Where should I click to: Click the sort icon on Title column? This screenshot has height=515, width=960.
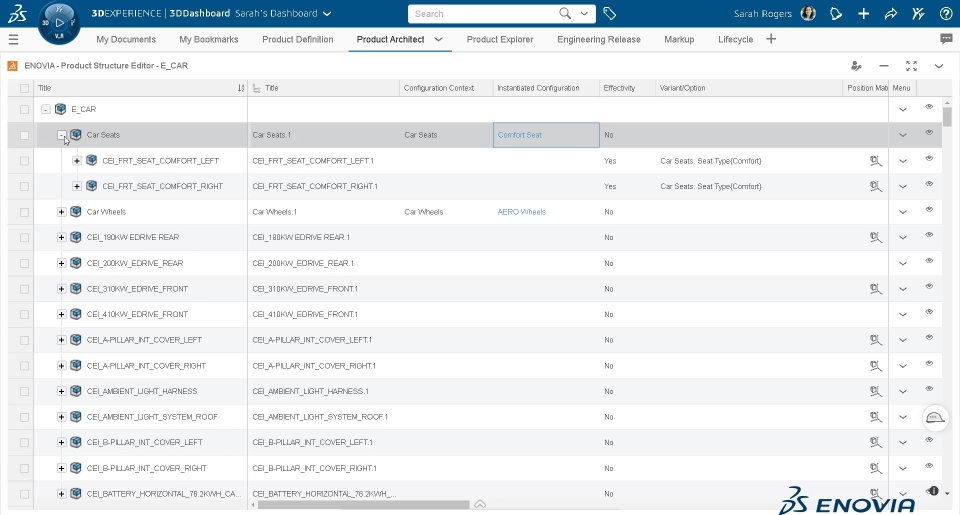241,88
